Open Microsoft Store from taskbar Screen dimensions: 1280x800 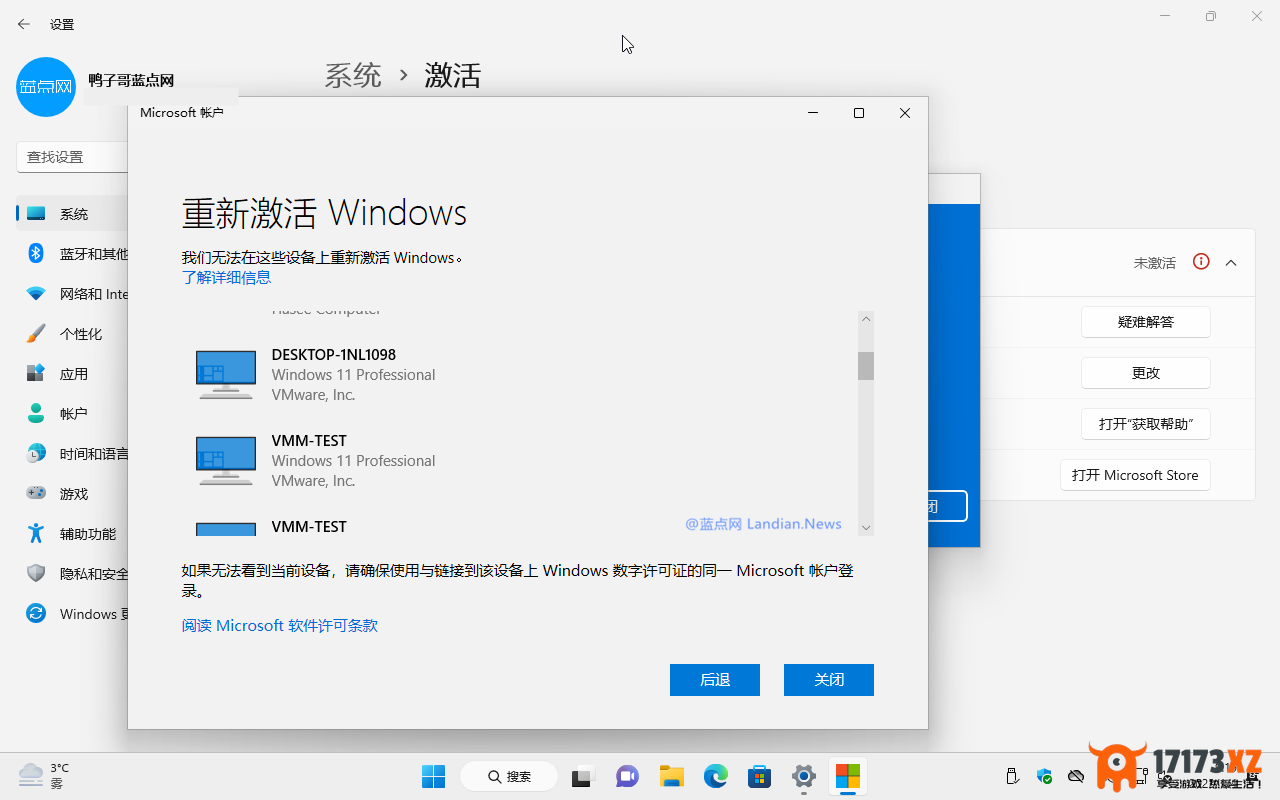tap(759, 776)
